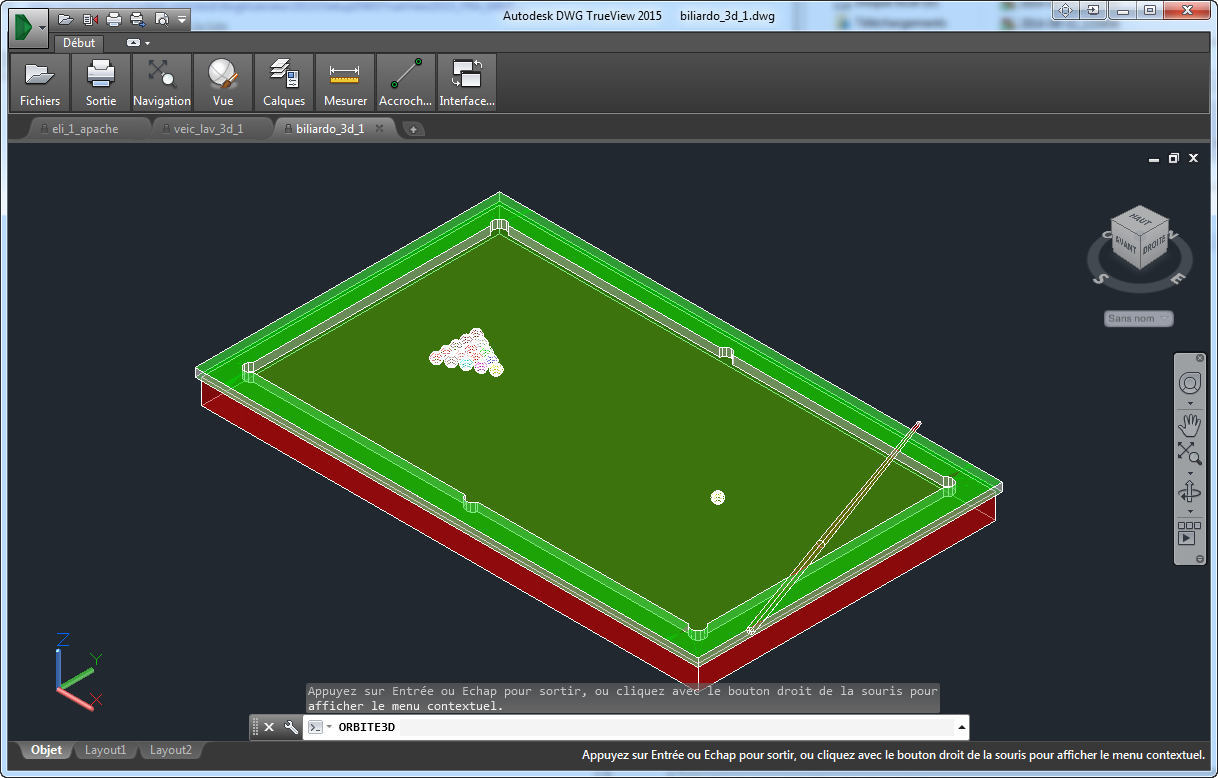Expand the command line history arrow

(961, 727)
